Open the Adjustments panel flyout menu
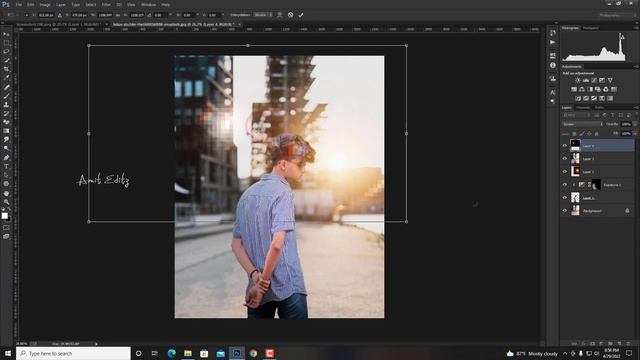This screenshot has width=640, height=360. [x=636, y=67]
